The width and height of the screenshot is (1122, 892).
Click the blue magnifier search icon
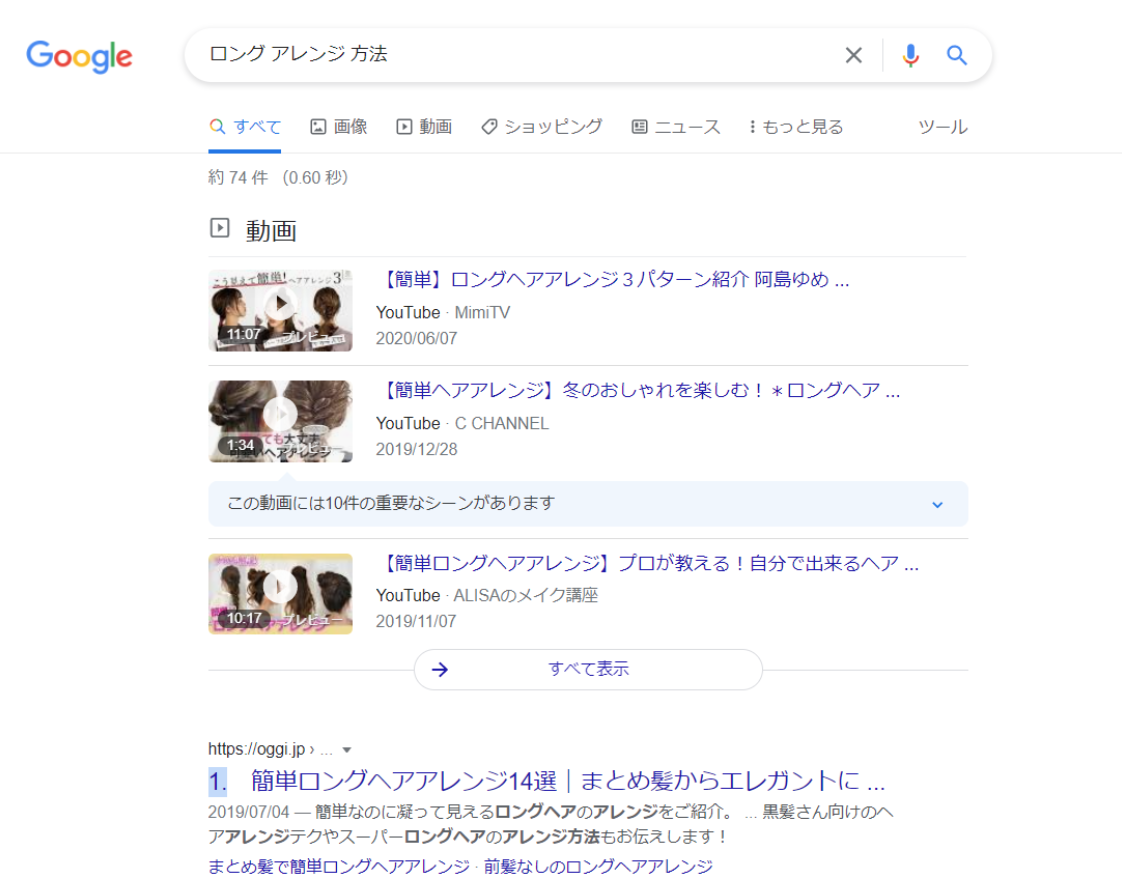coord(957,56)
